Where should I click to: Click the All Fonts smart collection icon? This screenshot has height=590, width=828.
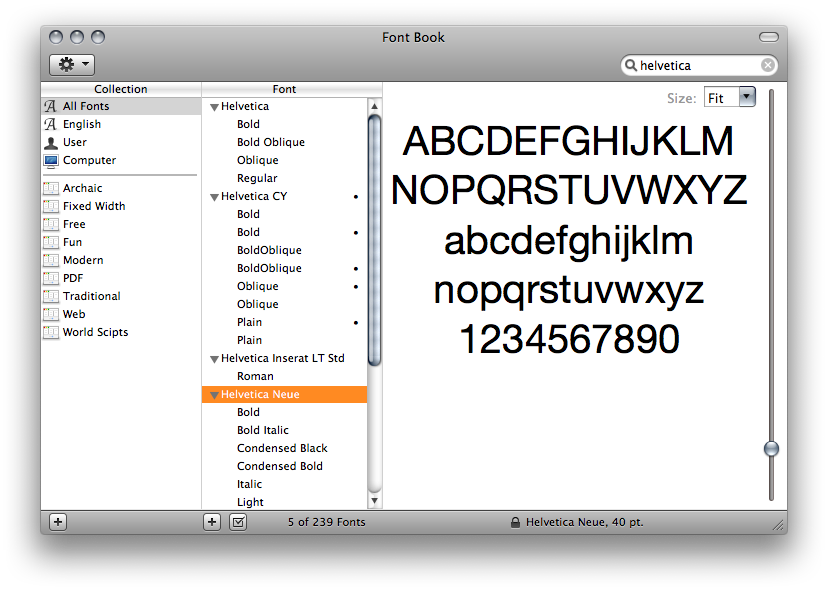(49, 105)
